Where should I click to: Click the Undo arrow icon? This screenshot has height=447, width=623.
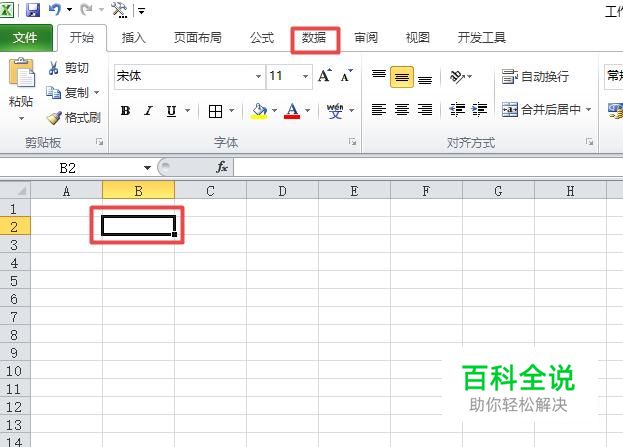pos(55,9)
